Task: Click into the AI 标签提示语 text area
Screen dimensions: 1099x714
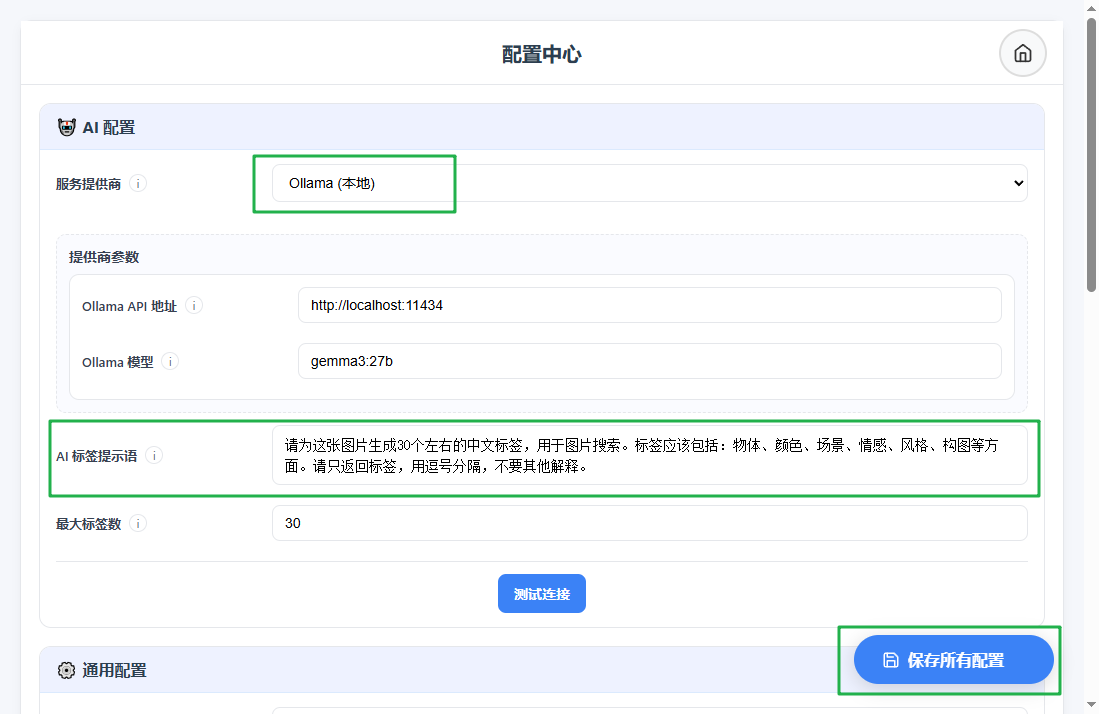Action: 649,456
